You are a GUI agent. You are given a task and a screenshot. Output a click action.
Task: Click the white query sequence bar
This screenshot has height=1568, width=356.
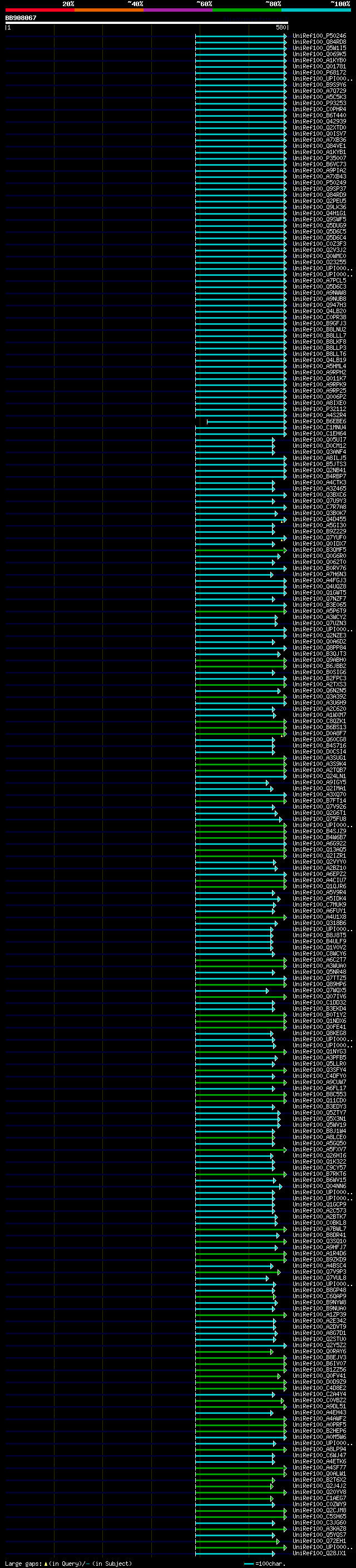pyautogui.click(x=147, y=23)
